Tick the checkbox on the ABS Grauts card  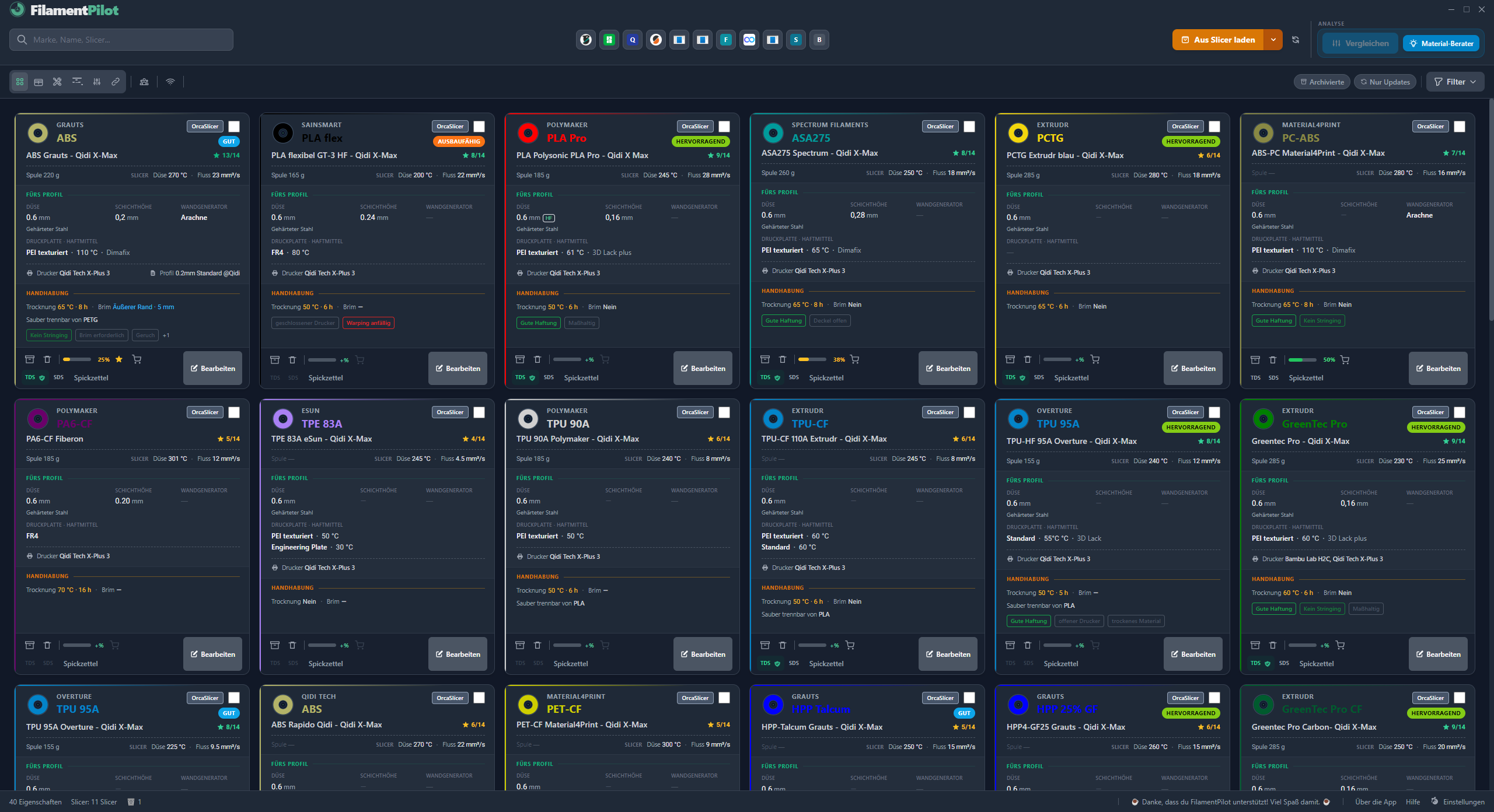click(234, 127)
